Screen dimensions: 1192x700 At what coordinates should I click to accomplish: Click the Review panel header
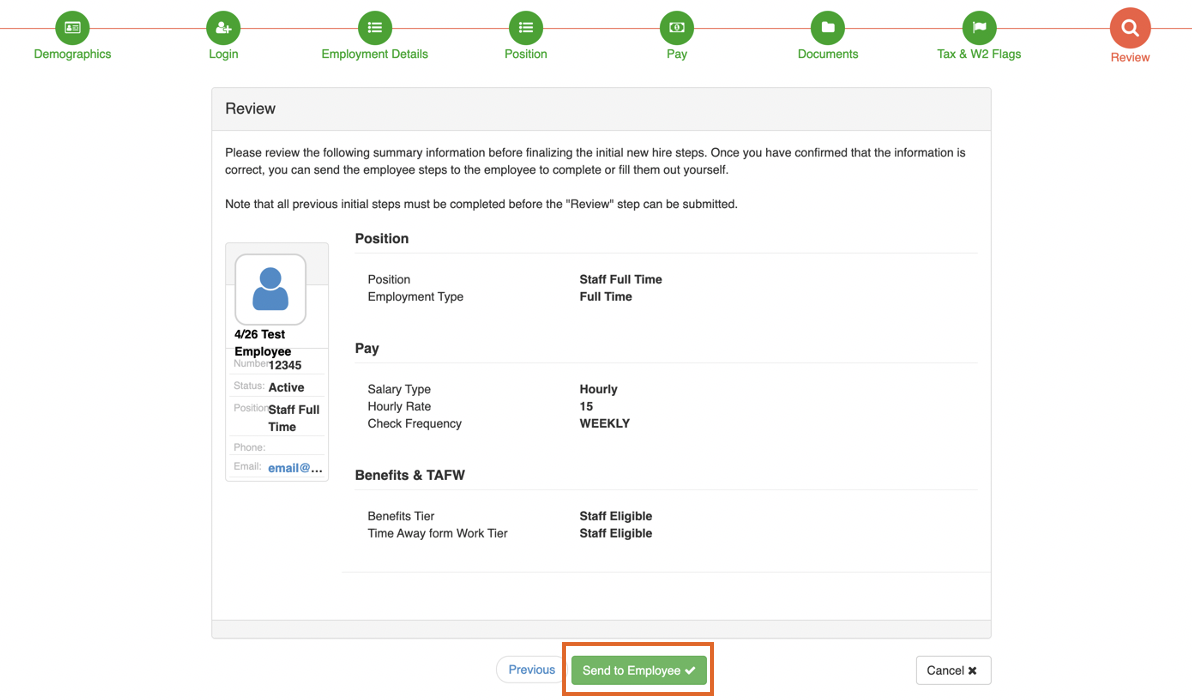[x=250, y=108]
